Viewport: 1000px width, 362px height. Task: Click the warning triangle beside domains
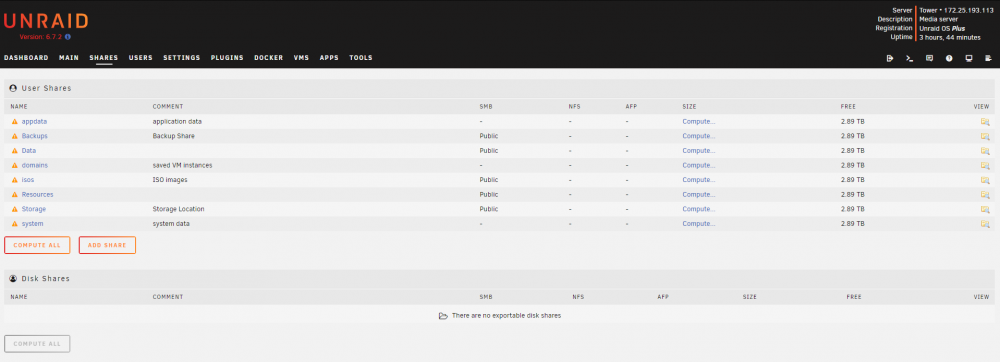pos(15,165)
